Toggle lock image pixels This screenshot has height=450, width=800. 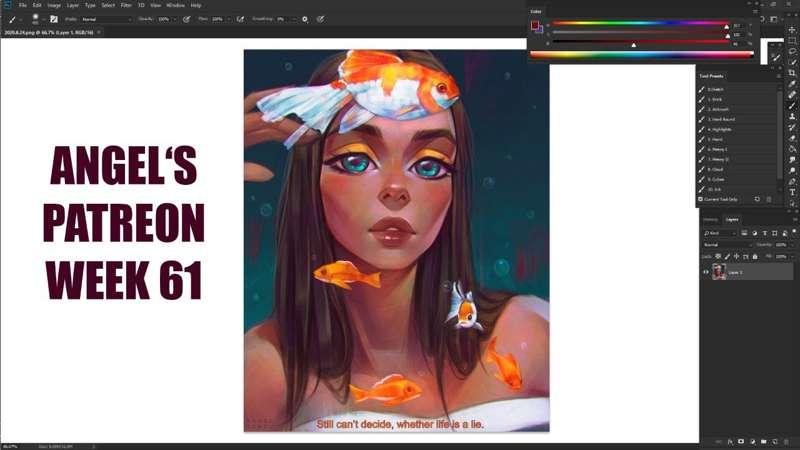[x=727, y=257]
